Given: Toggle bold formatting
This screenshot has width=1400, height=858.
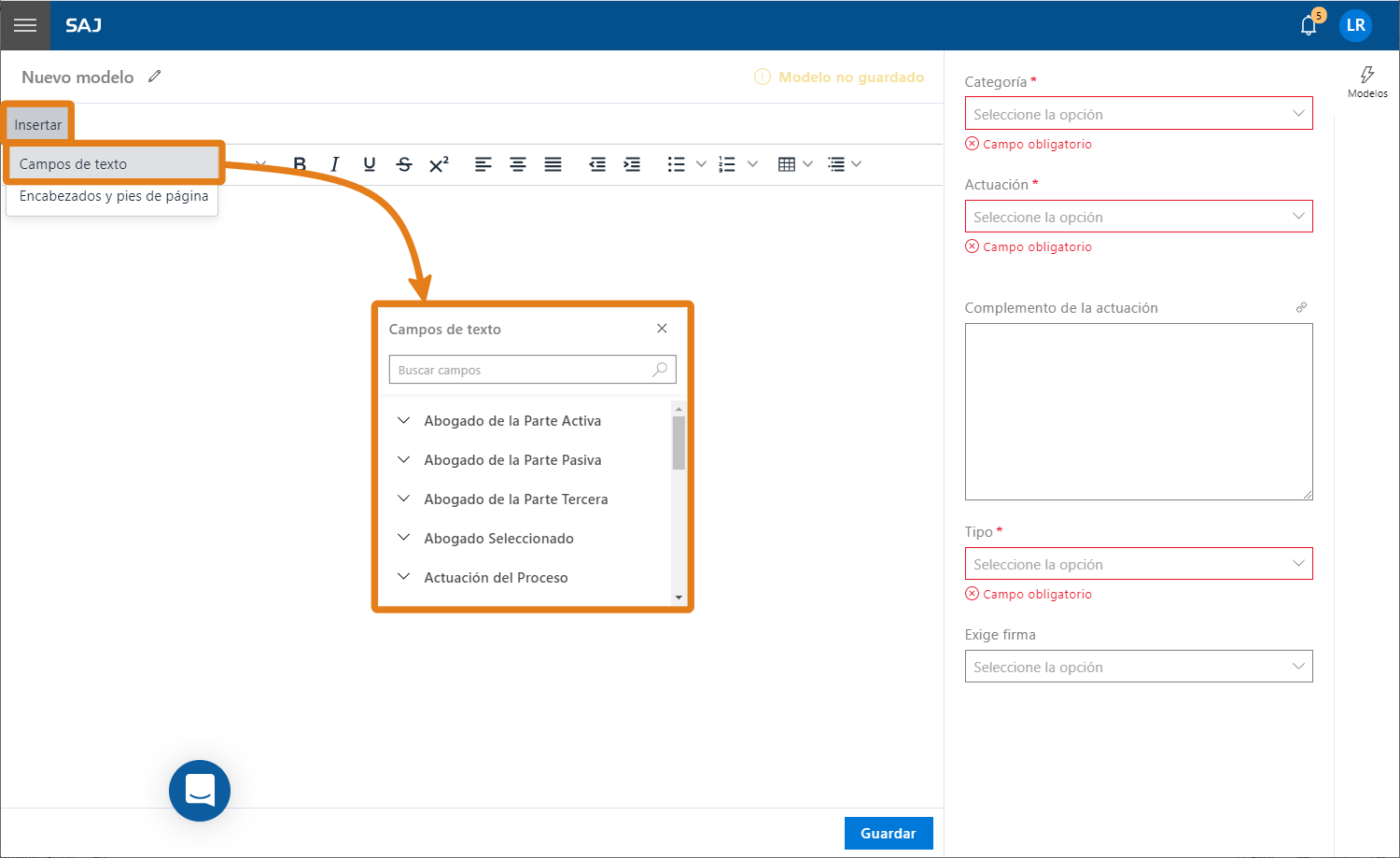Looking at the screenshot, I should point(300,164).
